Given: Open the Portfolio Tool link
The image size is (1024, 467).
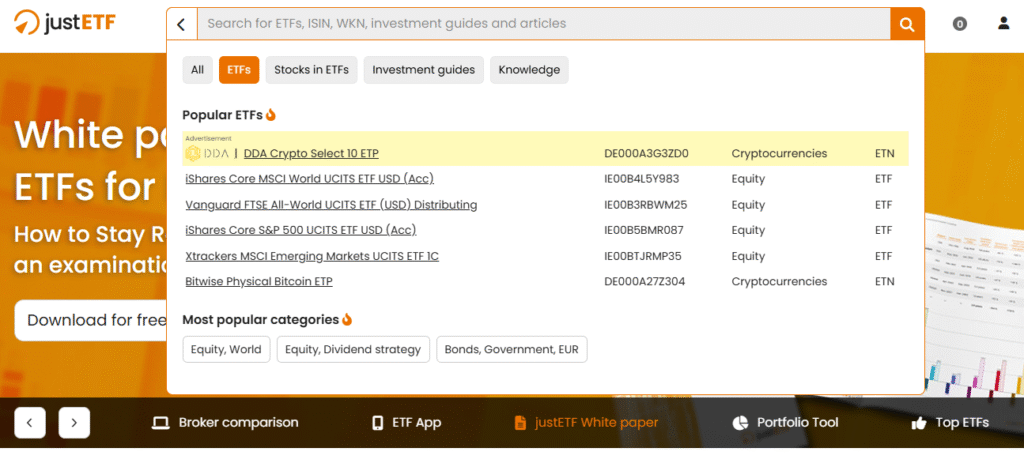Looking at the screenshot, I should tap(786, 423).
